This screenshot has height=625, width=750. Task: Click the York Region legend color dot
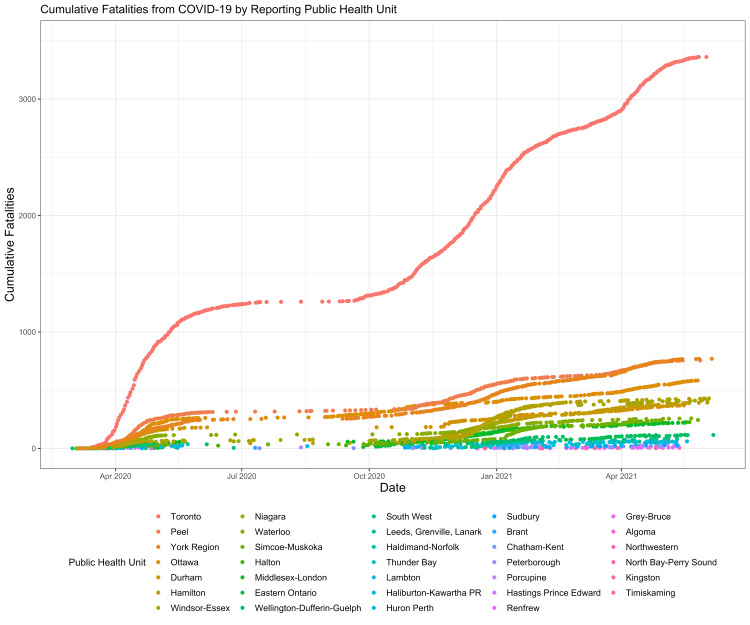tap(158, 547)
